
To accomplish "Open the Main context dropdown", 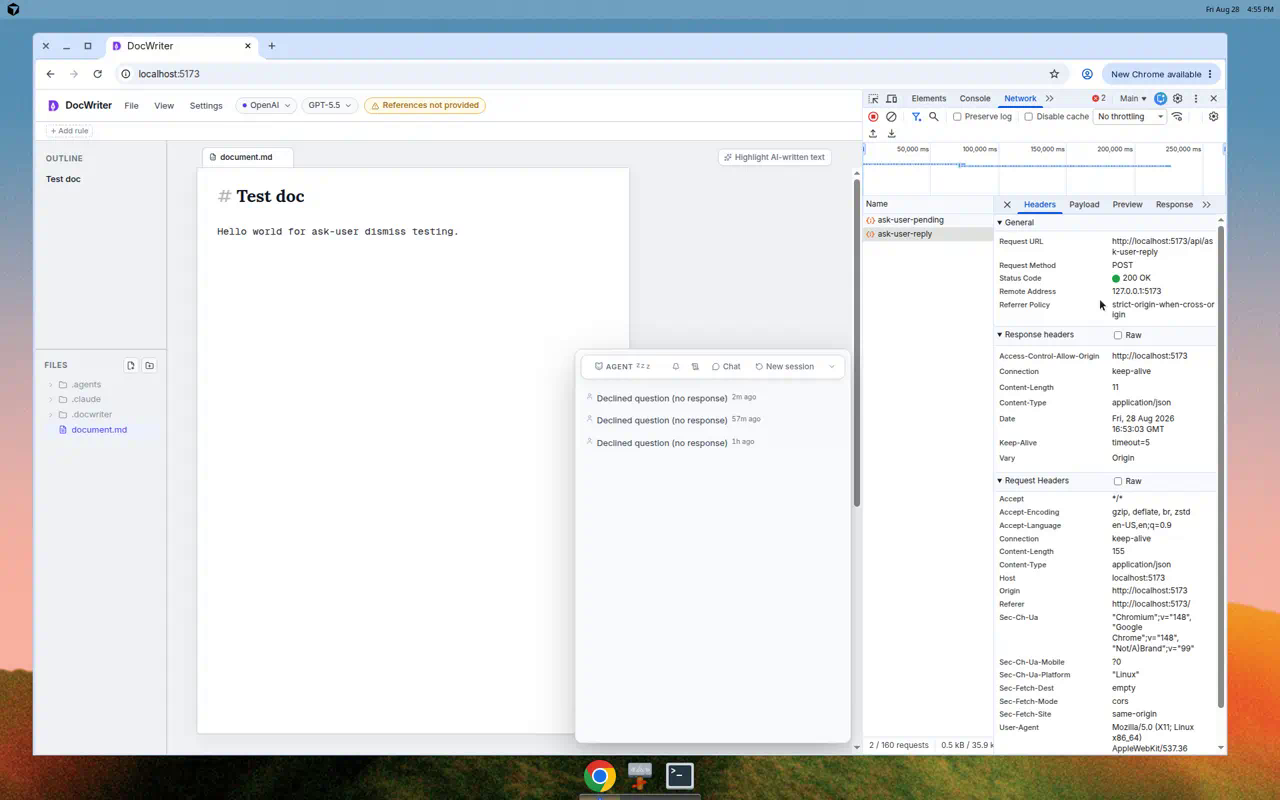I will click(1133, 99).
